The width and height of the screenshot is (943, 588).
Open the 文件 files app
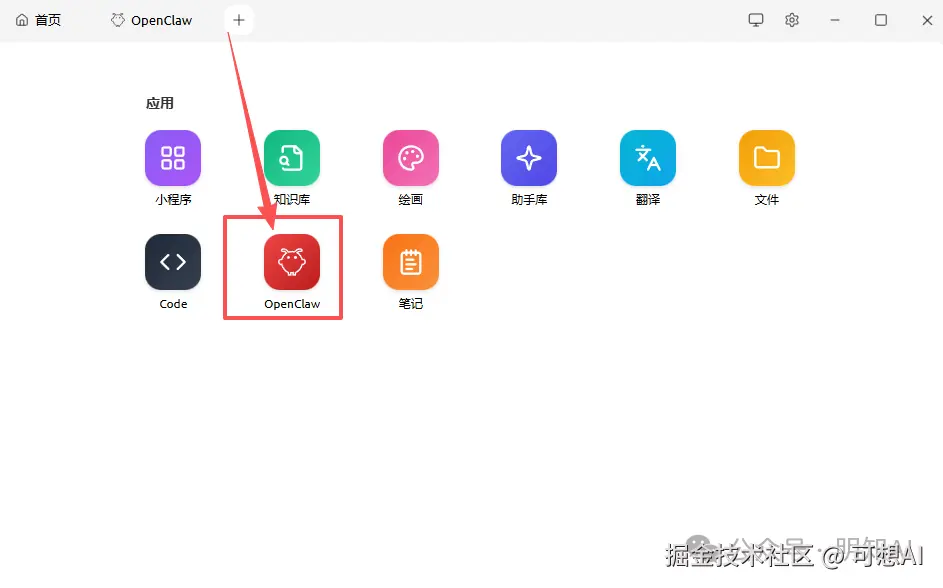[766, 158]
